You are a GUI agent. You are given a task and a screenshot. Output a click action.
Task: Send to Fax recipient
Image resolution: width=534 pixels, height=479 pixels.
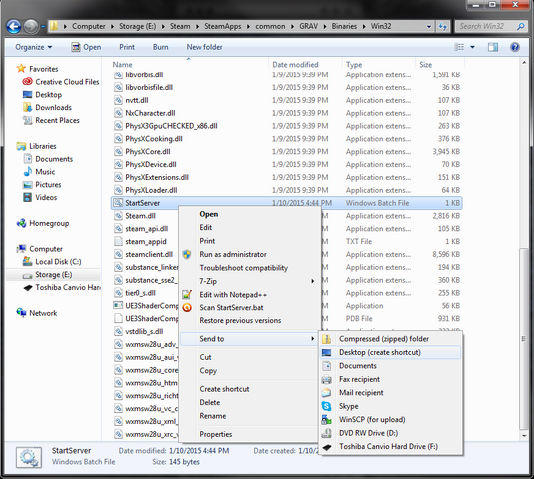pyautogui.click(x=390, y=379)
